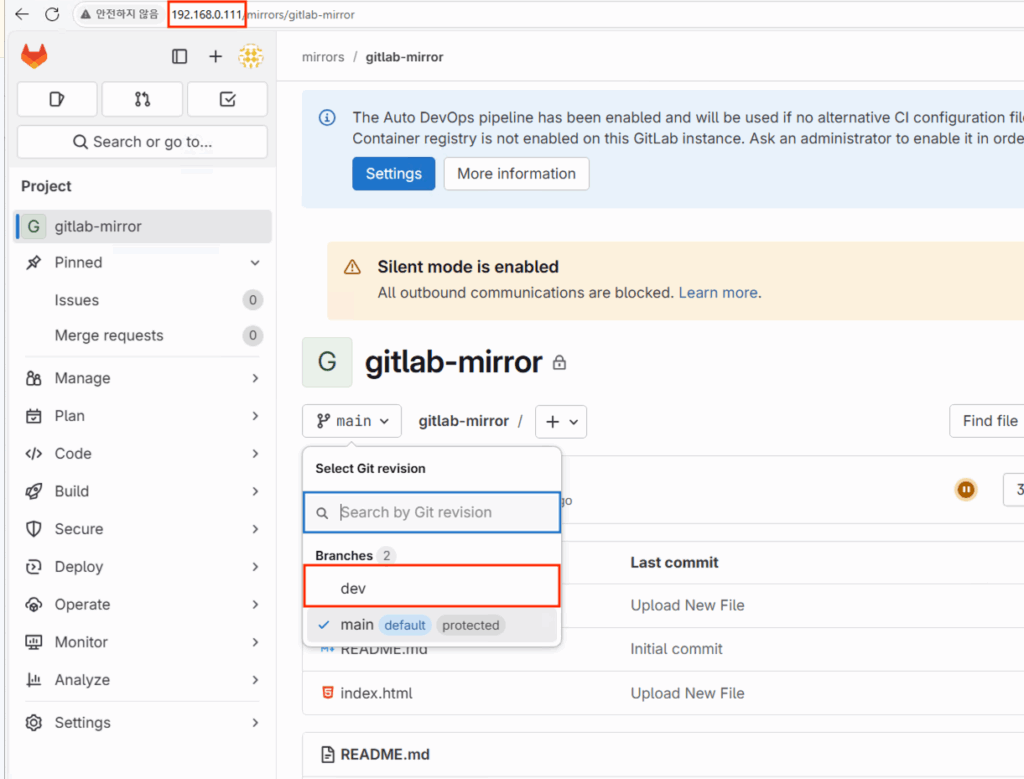Focus the Search by Git revision field
Screen dimensions: 1024x779
coord(432,512)
